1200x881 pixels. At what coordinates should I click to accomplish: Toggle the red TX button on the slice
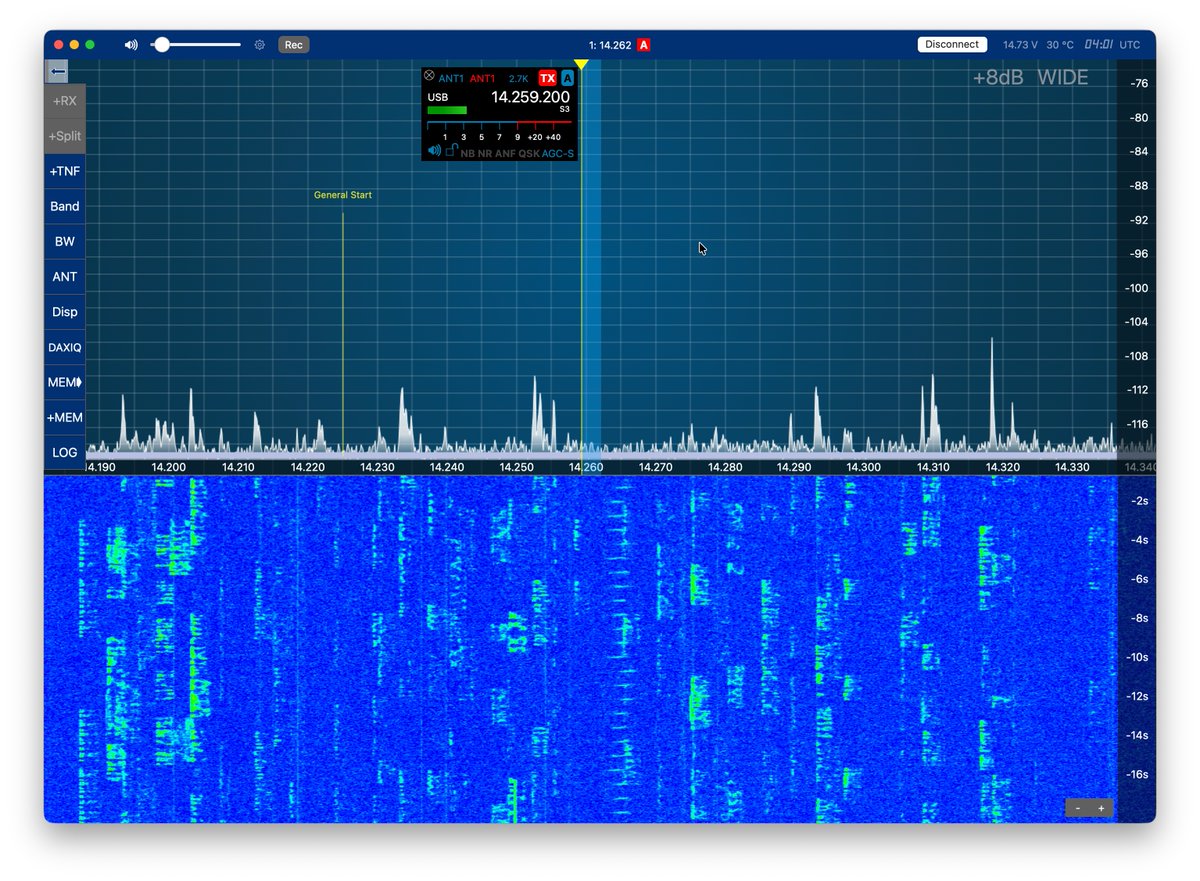click(547, 78)
